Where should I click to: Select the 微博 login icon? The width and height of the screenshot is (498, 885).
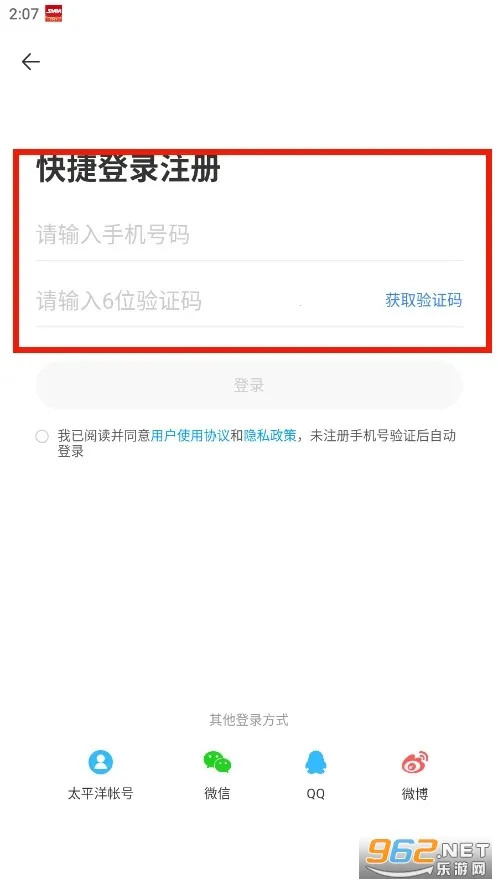tap(415, 762)
